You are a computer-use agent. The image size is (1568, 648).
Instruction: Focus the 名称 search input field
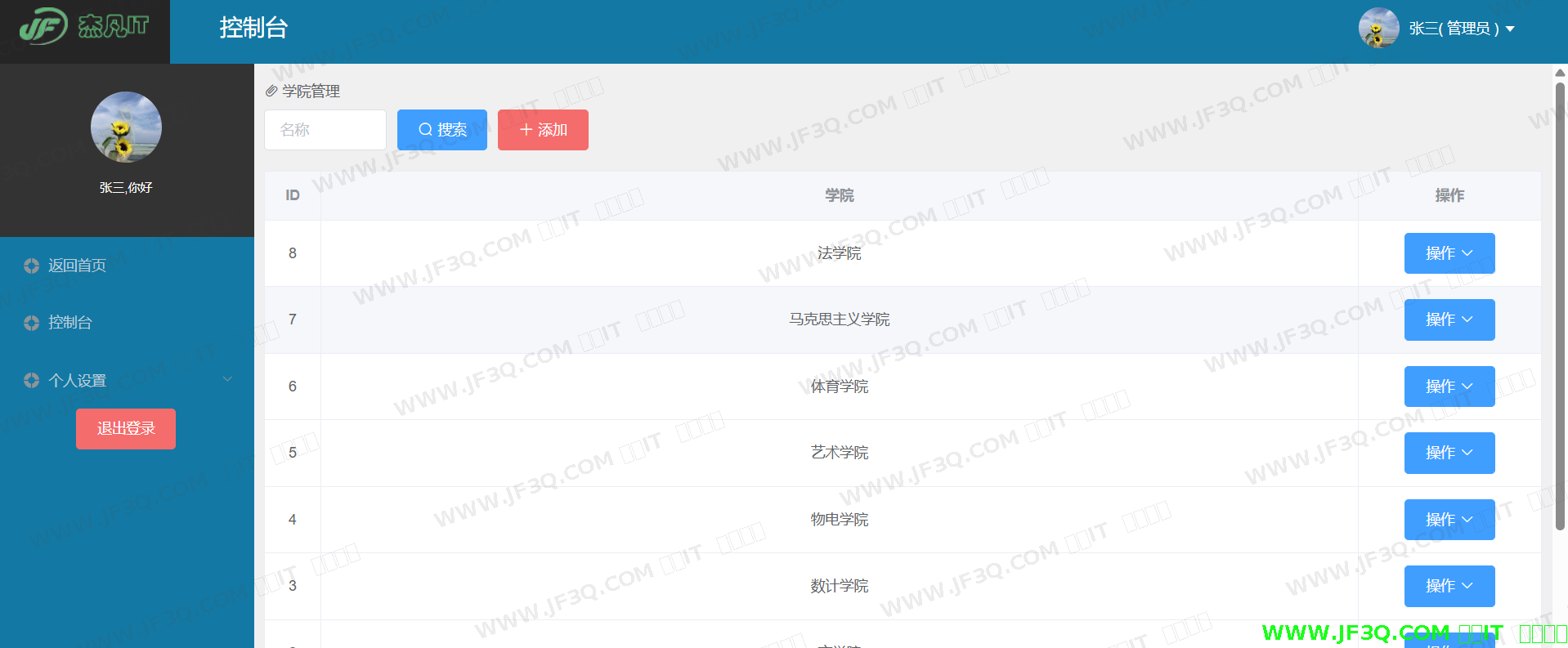point(325,130)
